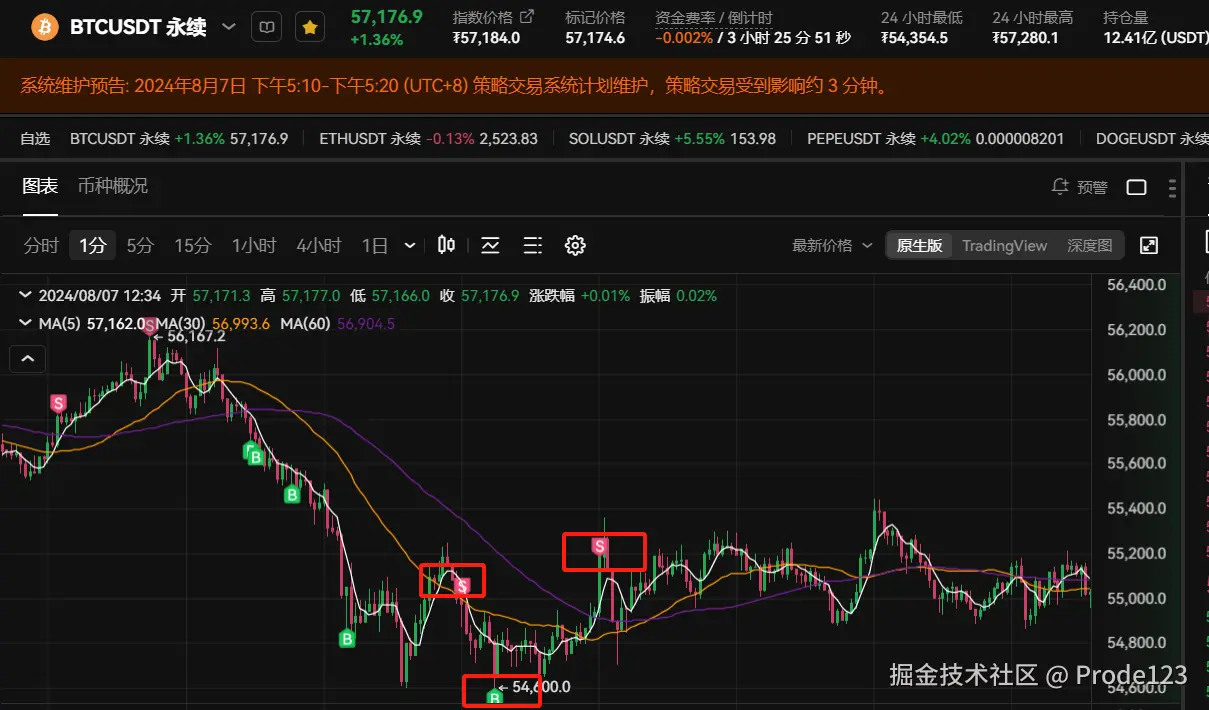
Task: Click the MA(5) indicator label
Action: click(60, 324)
